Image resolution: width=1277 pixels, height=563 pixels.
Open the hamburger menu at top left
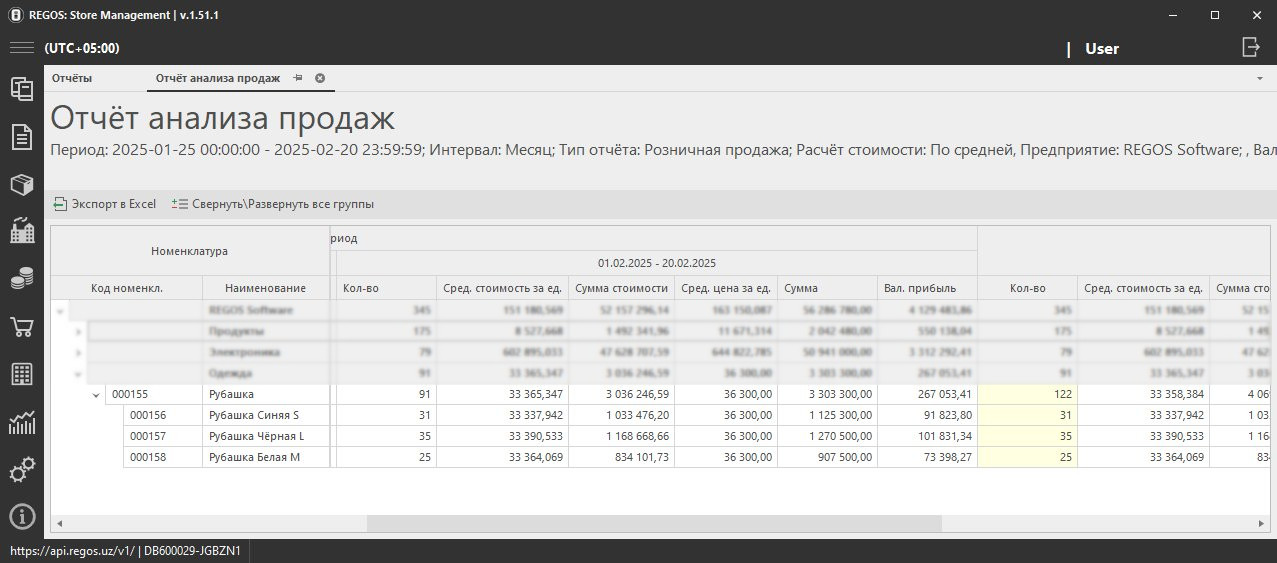[x=21, y=48]
